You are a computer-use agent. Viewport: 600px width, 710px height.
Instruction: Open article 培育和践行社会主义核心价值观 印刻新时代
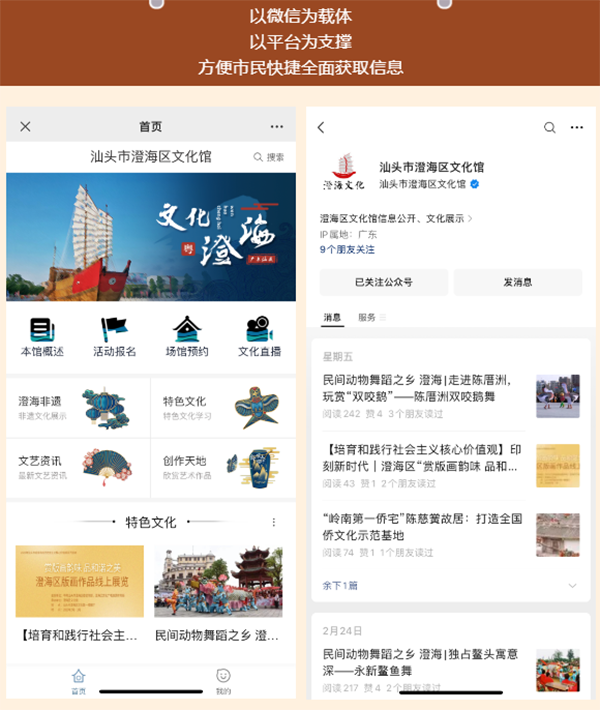coord(422,458)
